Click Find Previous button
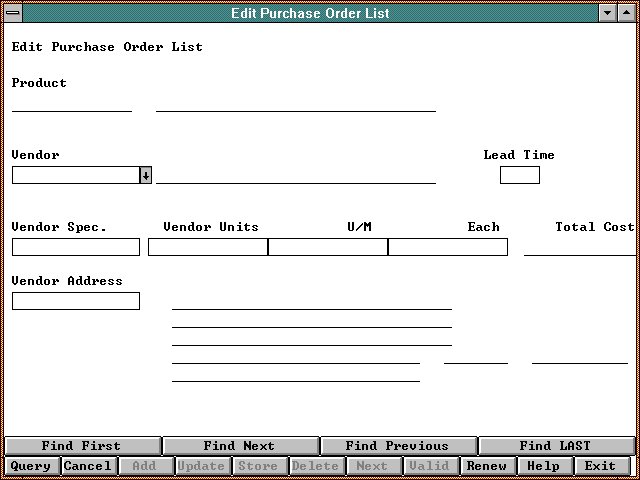The width and height of the screenshot is (640, 480). [398, 446]
